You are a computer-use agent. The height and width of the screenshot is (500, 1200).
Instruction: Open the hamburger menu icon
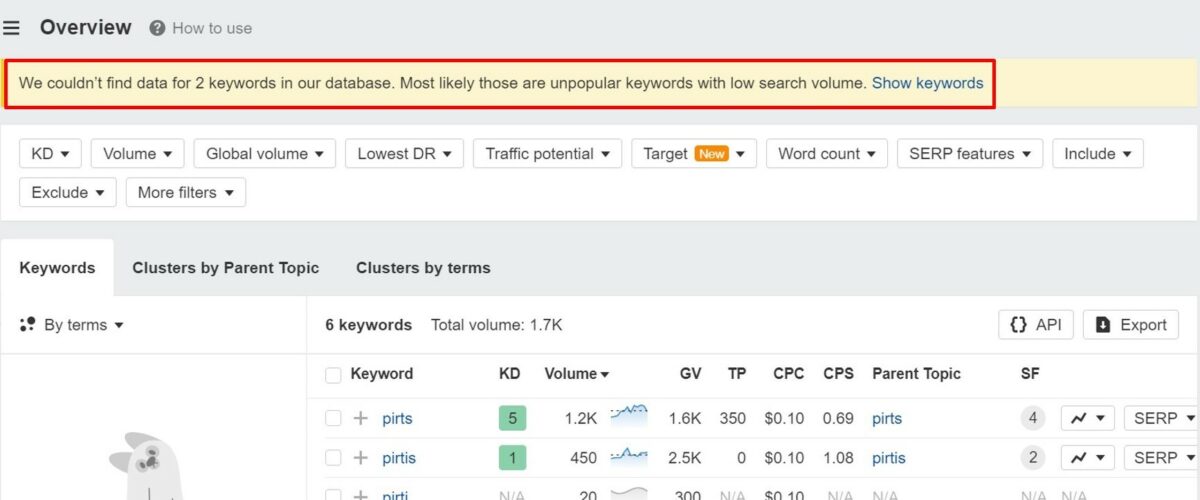click(x=12, y=28)
